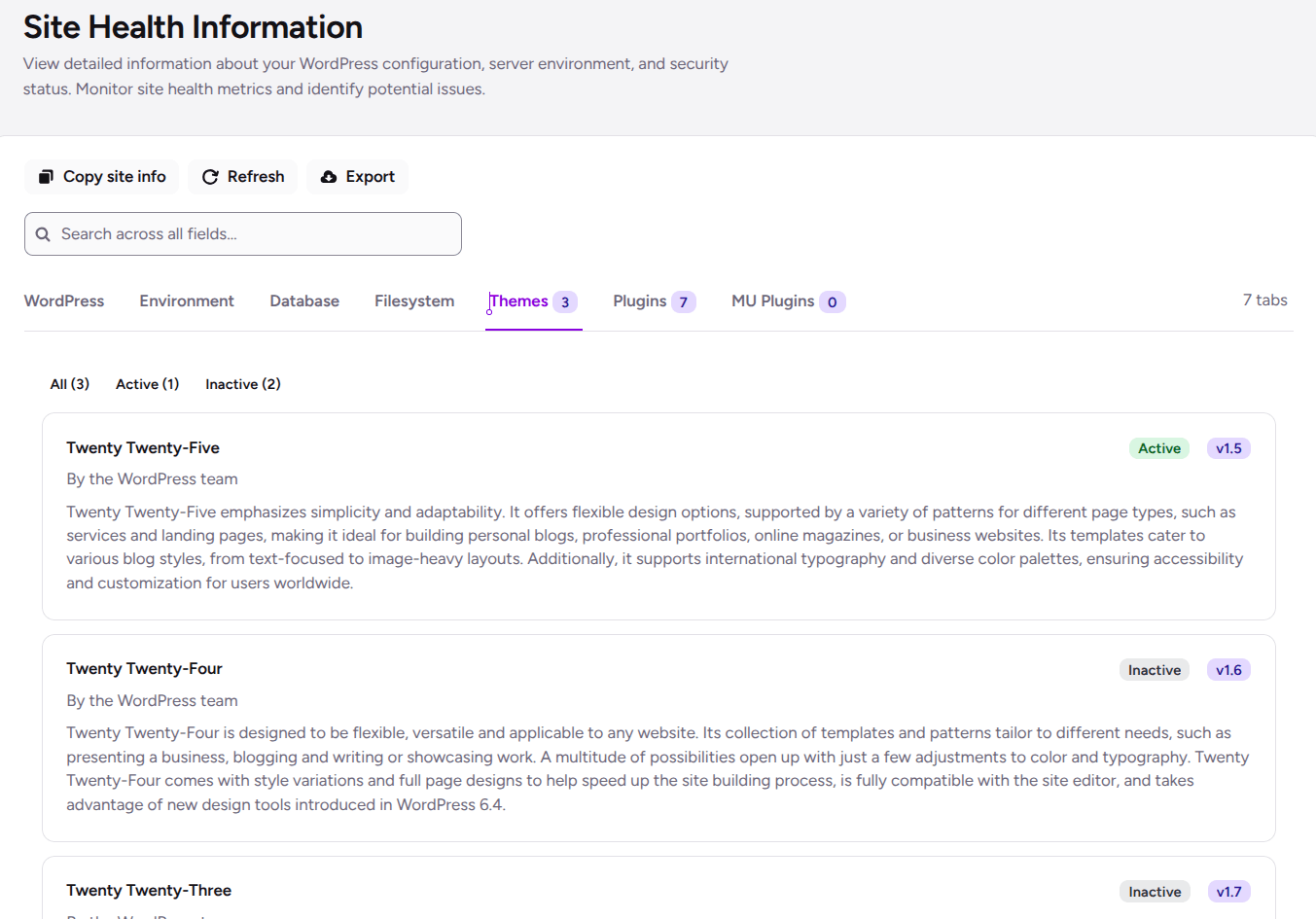This screenshot has height=919, width=1316.
Task: Click the circular arrow Refresh icon
Action: [x=210, y=177]
